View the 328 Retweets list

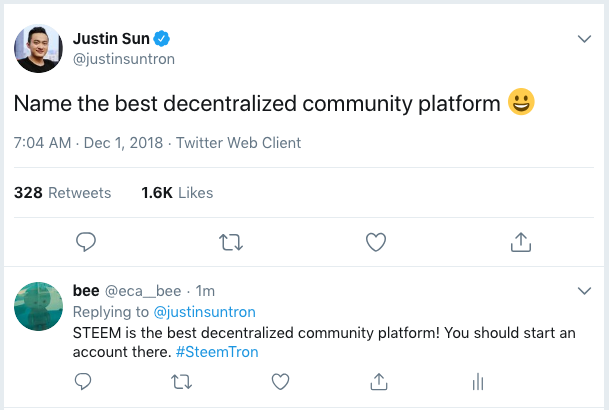[62, 192]
